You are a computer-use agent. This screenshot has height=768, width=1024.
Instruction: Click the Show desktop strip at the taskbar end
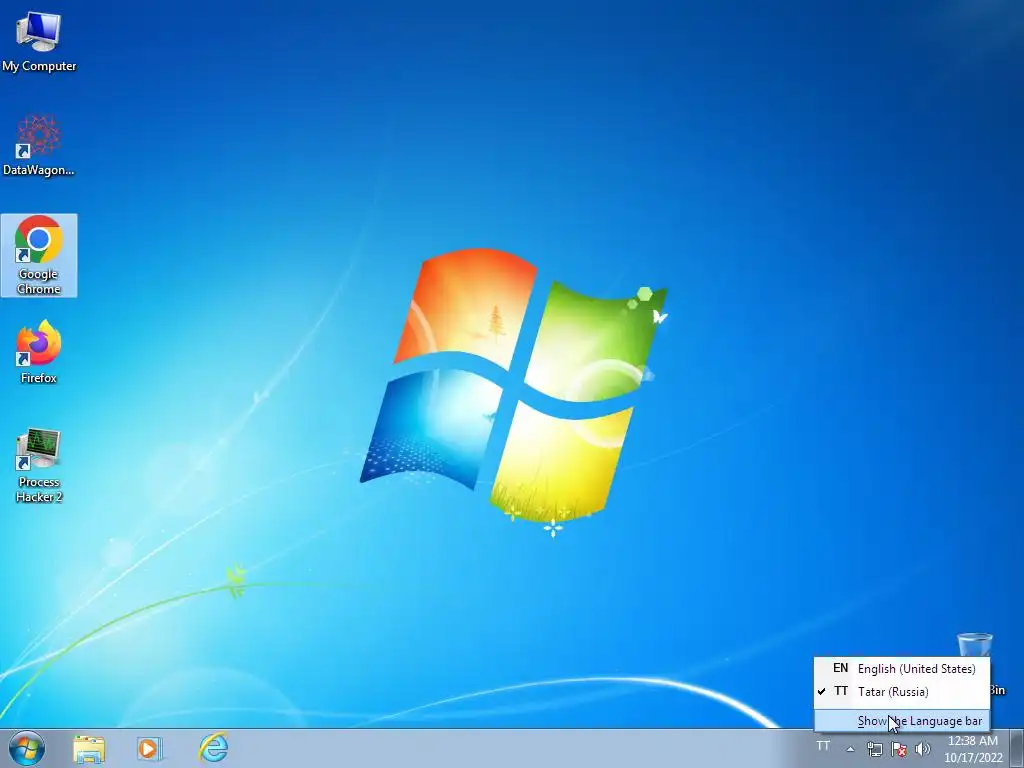1017,749
